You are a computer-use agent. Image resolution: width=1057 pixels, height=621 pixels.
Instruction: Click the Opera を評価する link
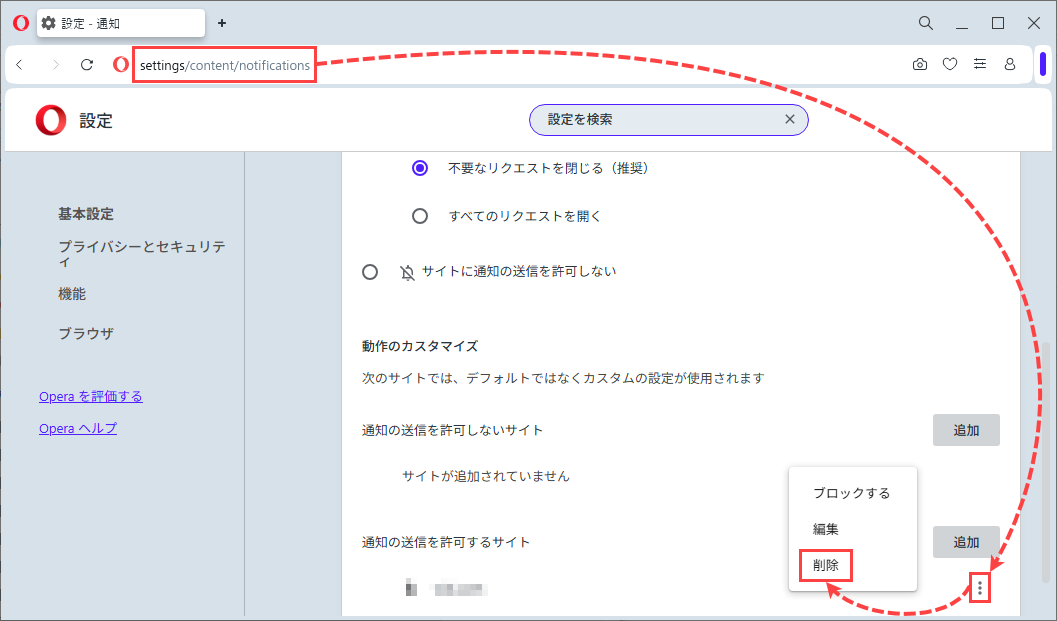pyautogui.click(x=90, y=396)
